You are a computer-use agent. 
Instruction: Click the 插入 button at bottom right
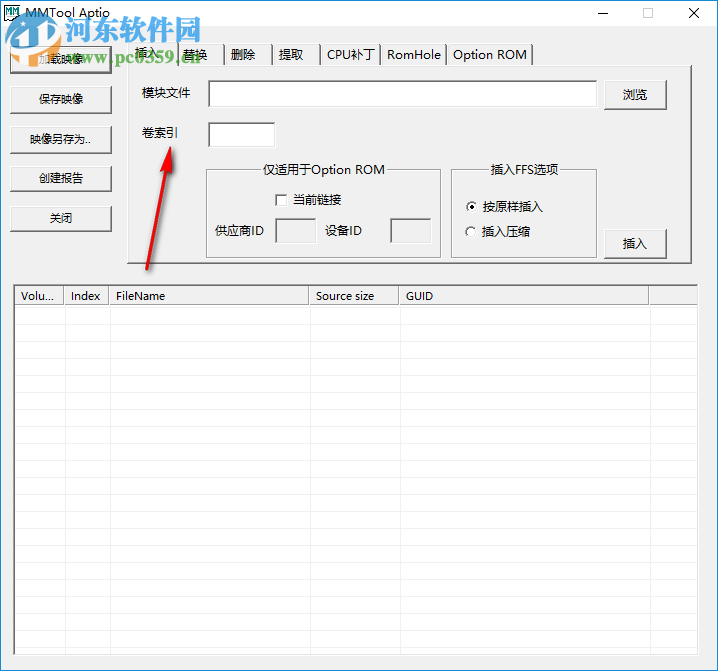point(635,244)
